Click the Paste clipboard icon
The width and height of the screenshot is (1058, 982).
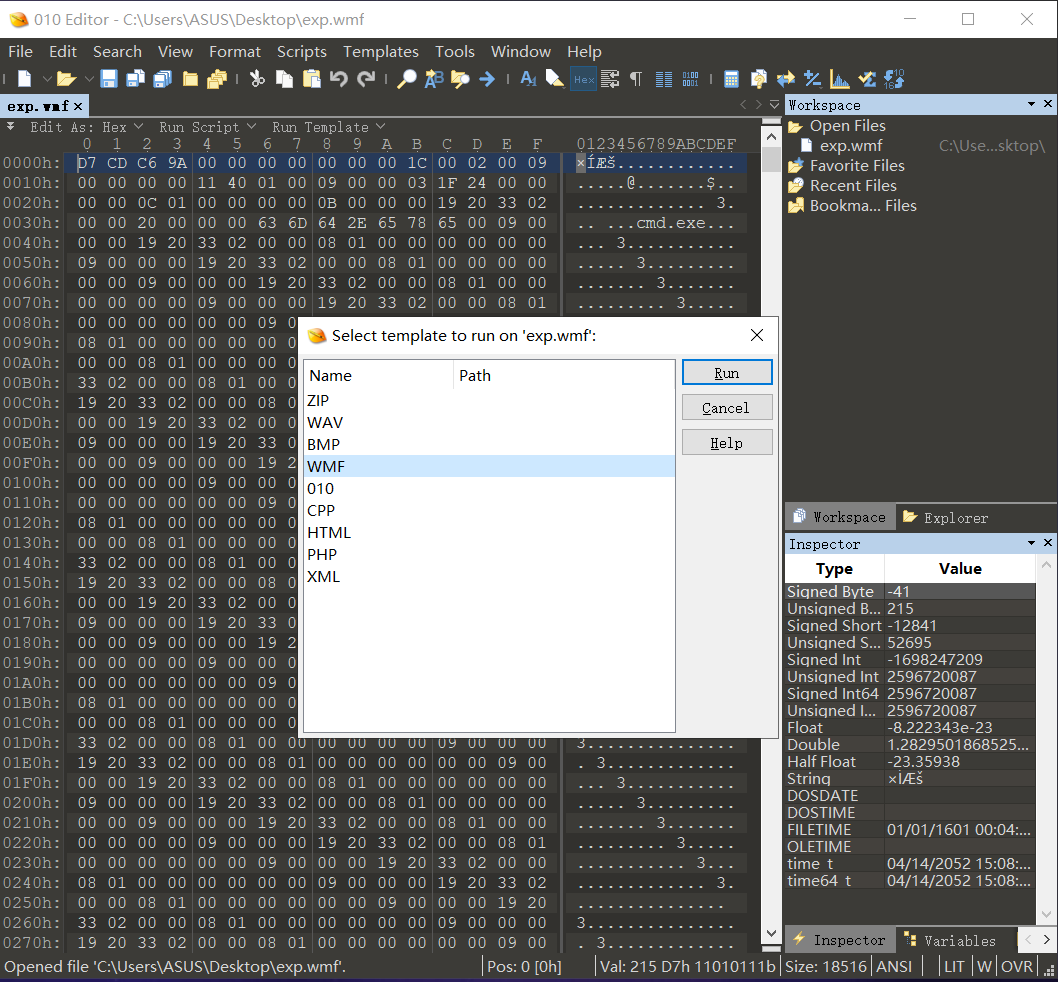click(312, 79)
